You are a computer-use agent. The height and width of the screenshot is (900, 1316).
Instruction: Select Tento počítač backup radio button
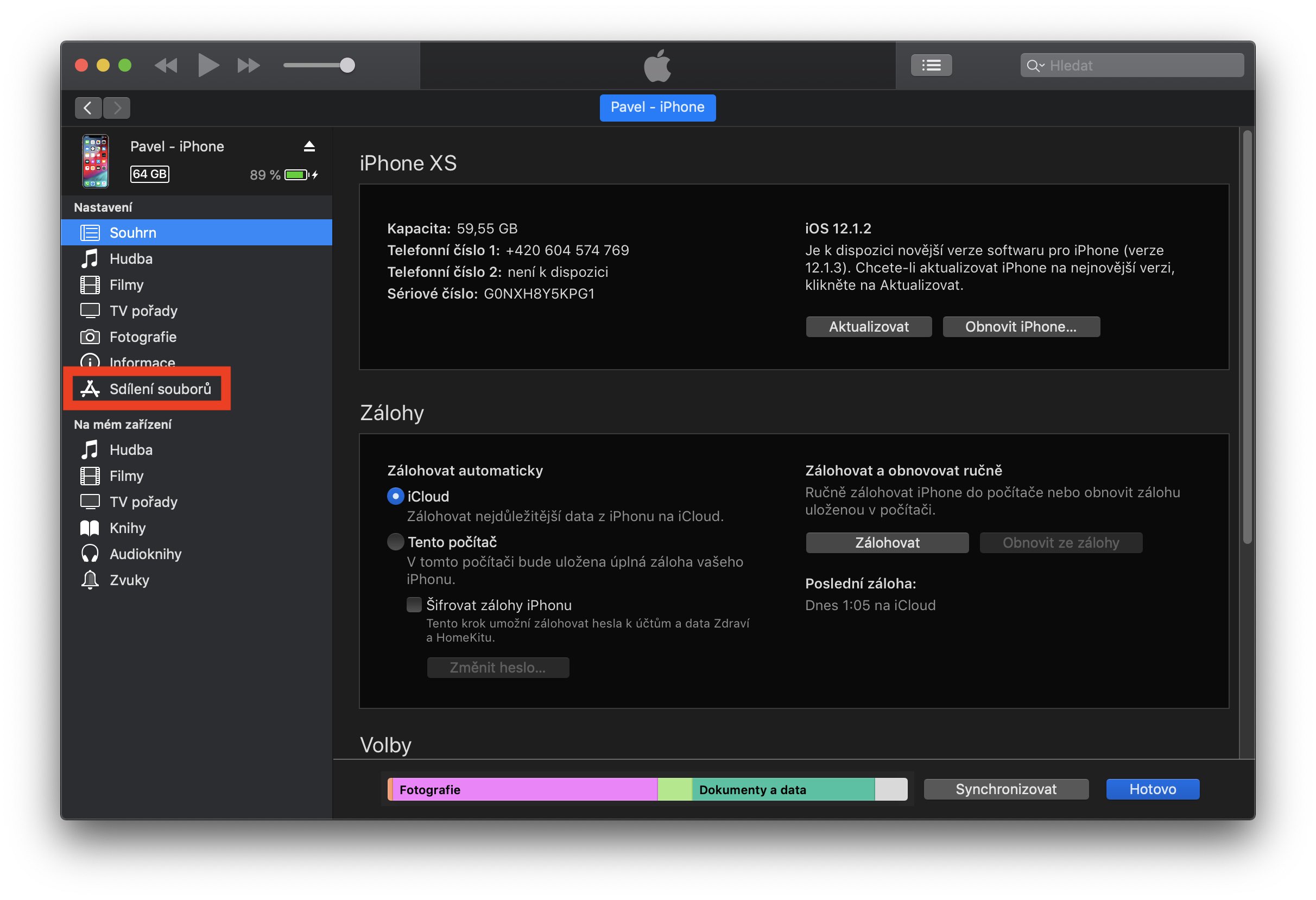395,542
